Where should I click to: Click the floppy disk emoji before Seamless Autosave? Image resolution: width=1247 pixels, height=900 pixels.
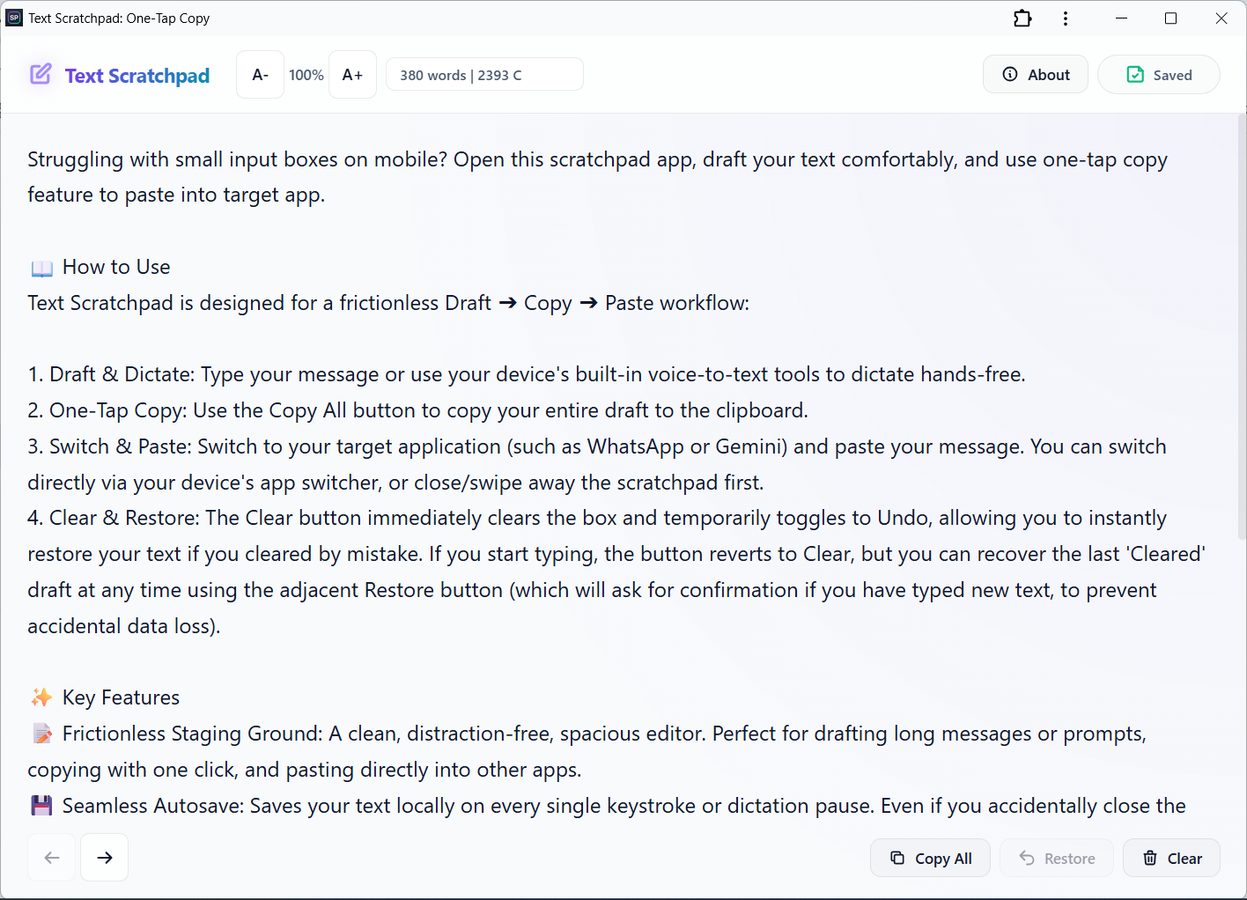41,806
